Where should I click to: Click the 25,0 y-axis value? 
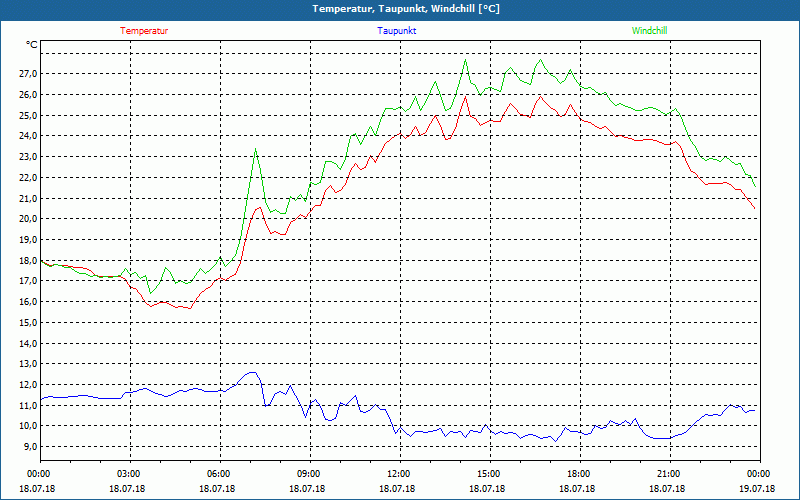pyautogui.click(x=29, y=115)
